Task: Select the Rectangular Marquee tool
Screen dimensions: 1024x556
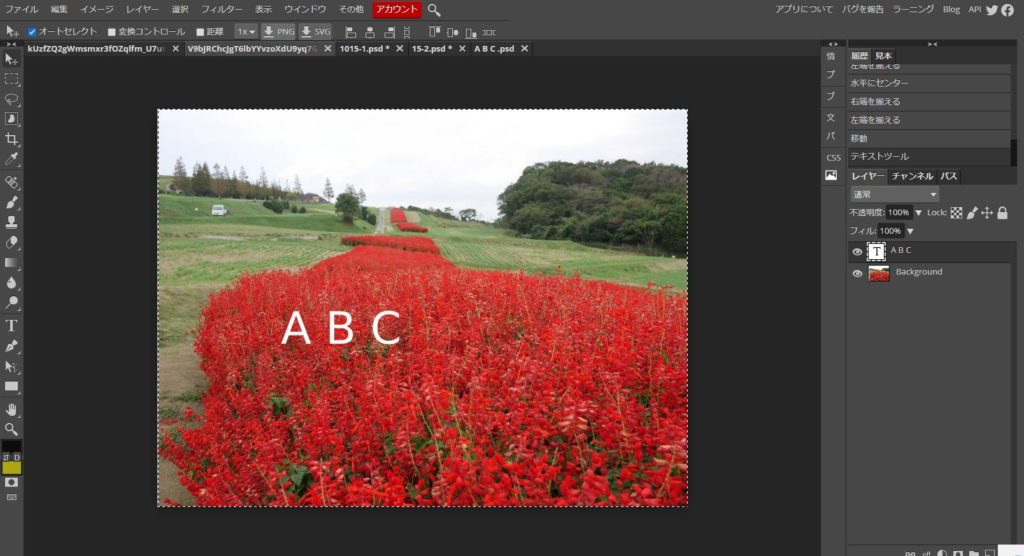Action: click(x=11, y=79)
